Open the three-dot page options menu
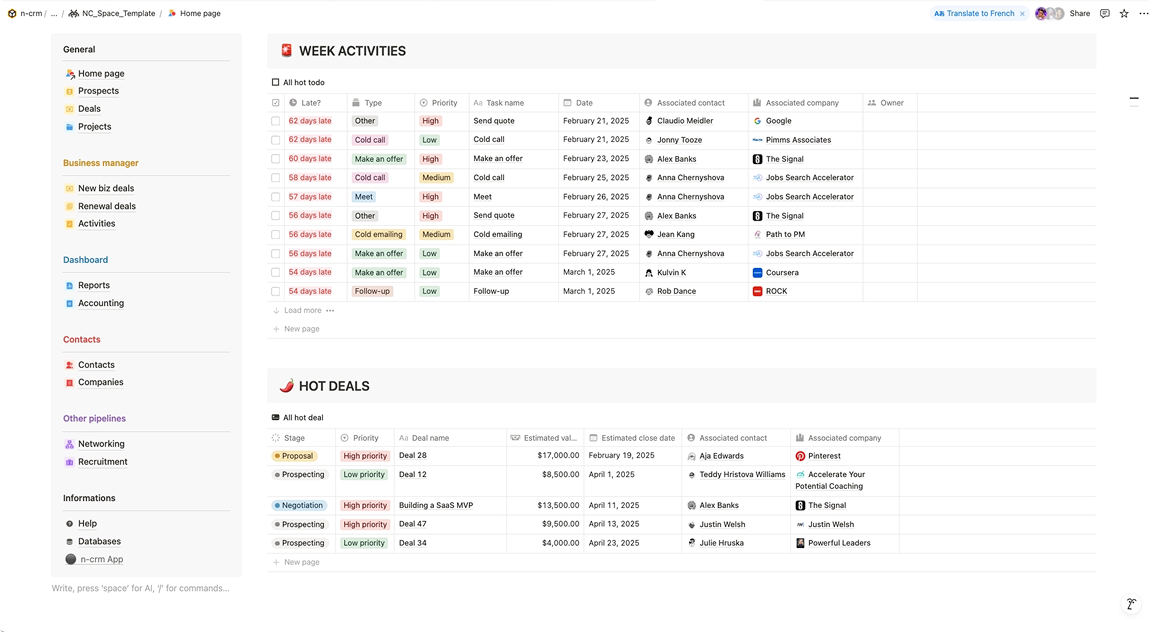The image size is (1150, 632). [x=1143, y=13]
